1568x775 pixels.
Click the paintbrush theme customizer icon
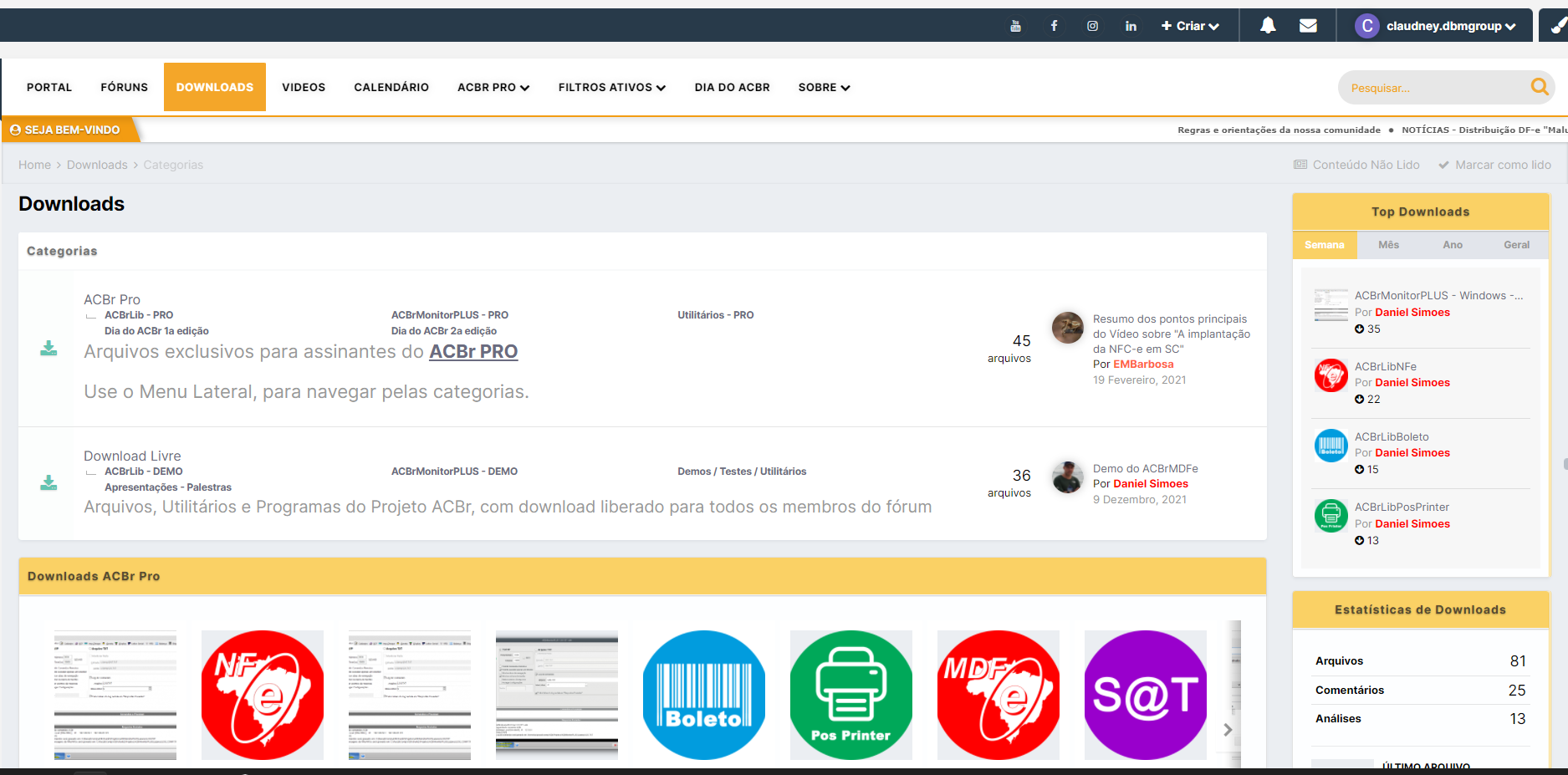click(x=1557, y=26)
